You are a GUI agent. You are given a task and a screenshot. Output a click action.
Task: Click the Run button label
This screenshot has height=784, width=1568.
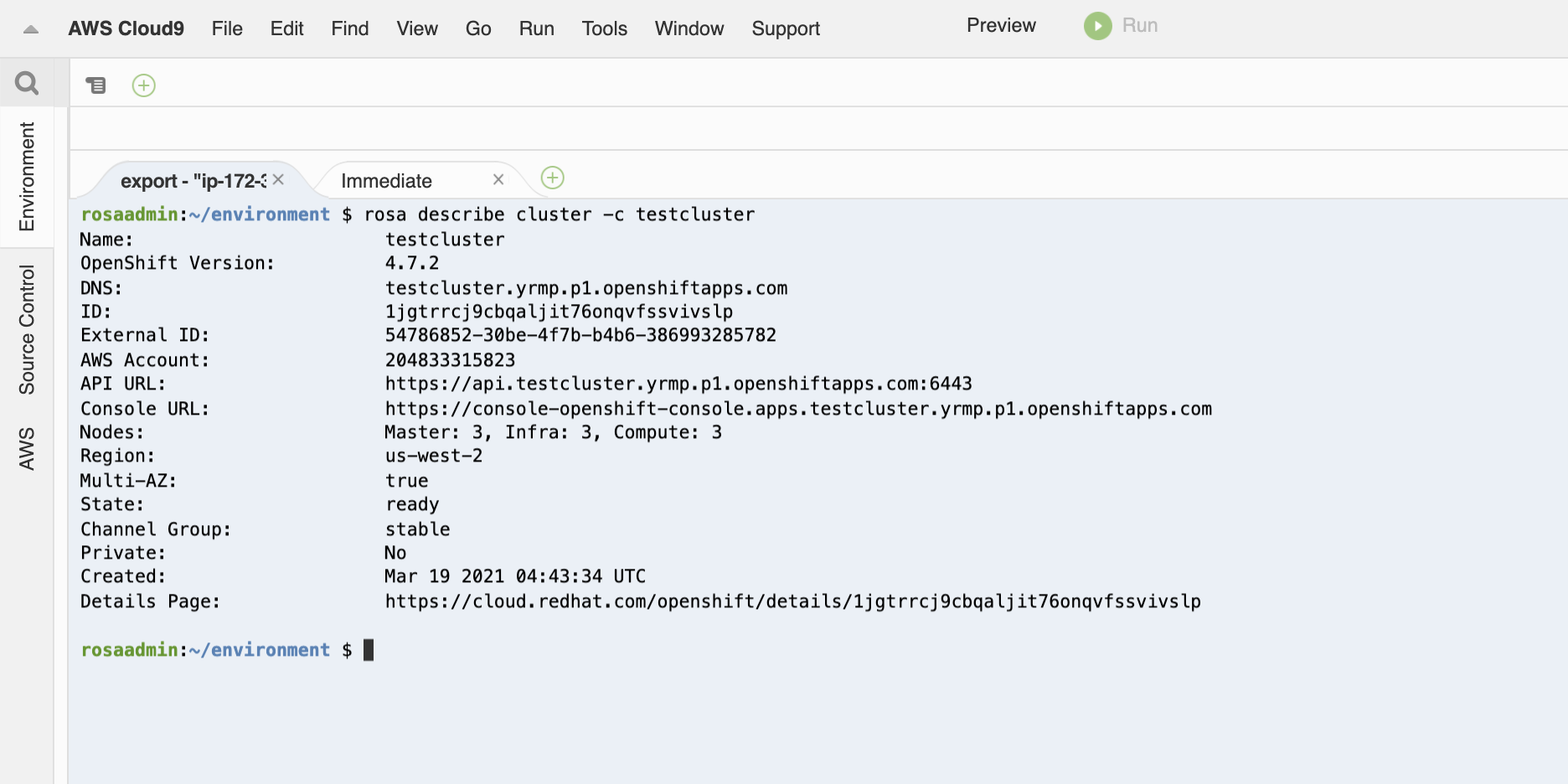(1140, 26)
